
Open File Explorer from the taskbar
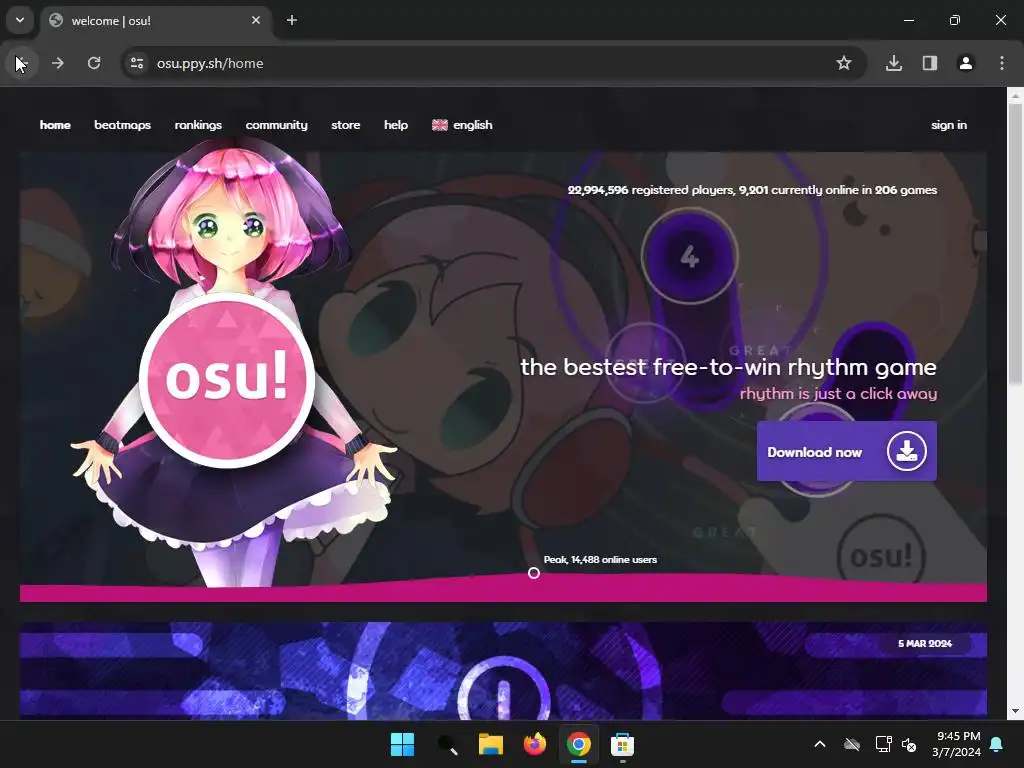(490, 744)
